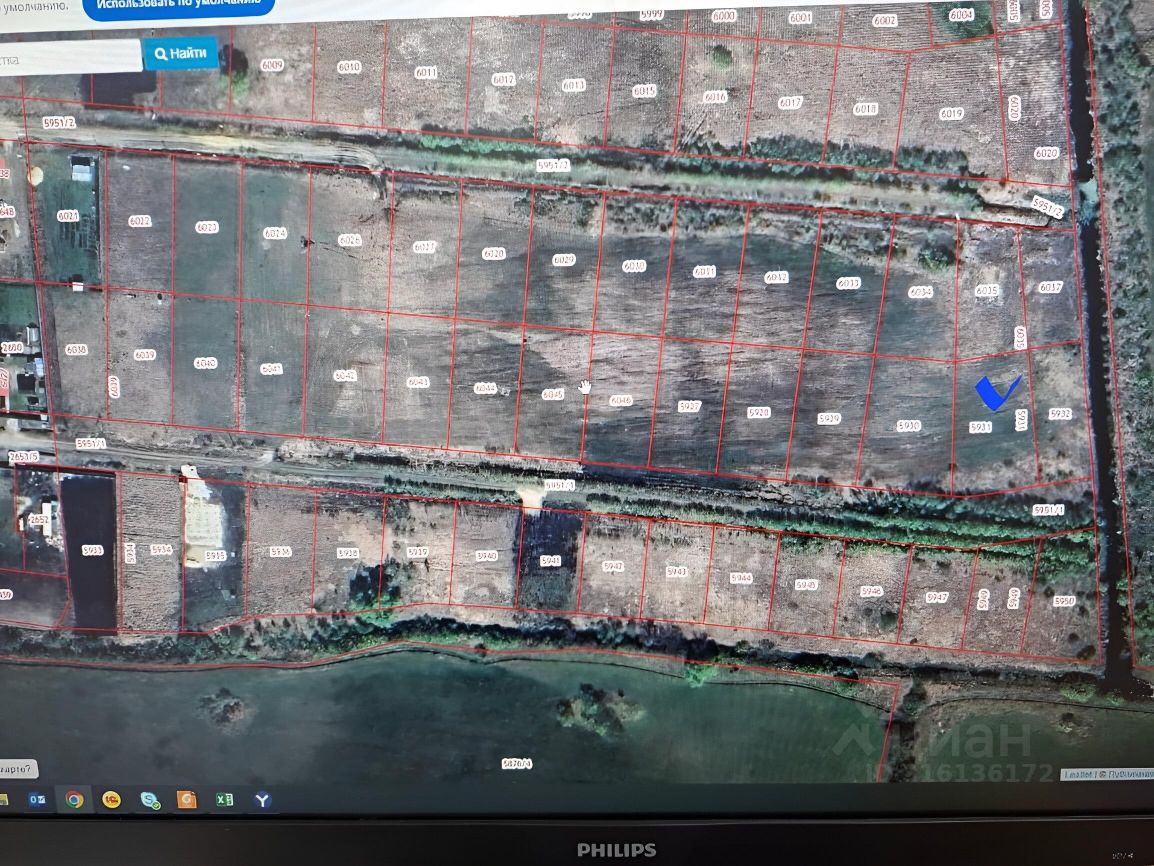Select parcel label 5938 on map
1154x866 pixels.
pos(347,553)
